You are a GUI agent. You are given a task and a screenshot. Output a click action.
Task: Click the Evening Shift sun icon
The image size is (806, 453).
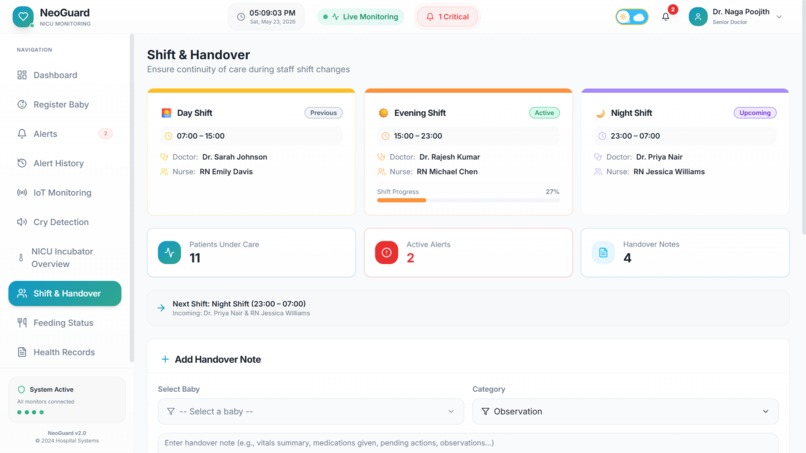pos(383,113)
